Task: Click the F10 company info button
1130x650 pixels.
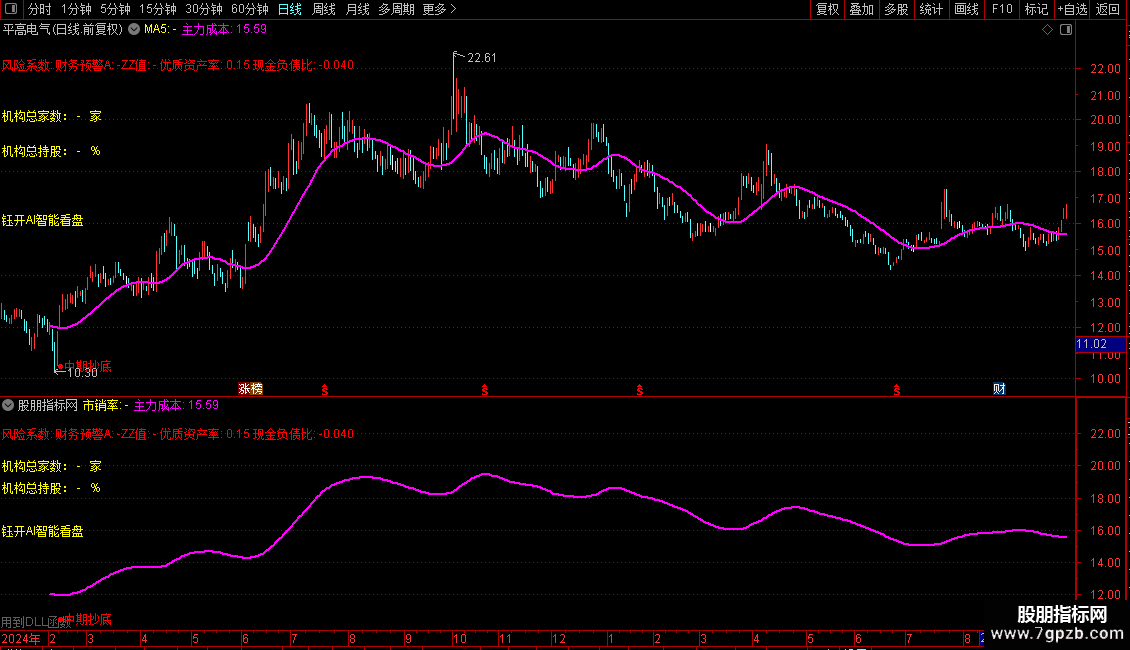Action: [1001, 9]
